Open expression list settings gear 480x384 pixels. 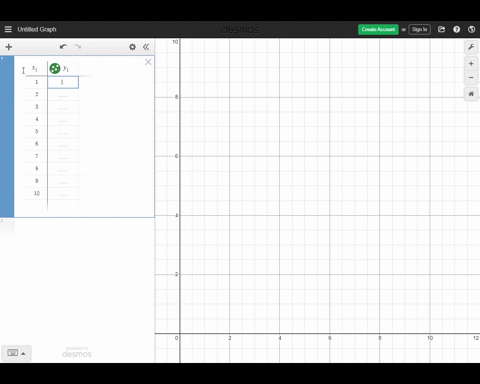pyautogui.click(x=132, y=47)
